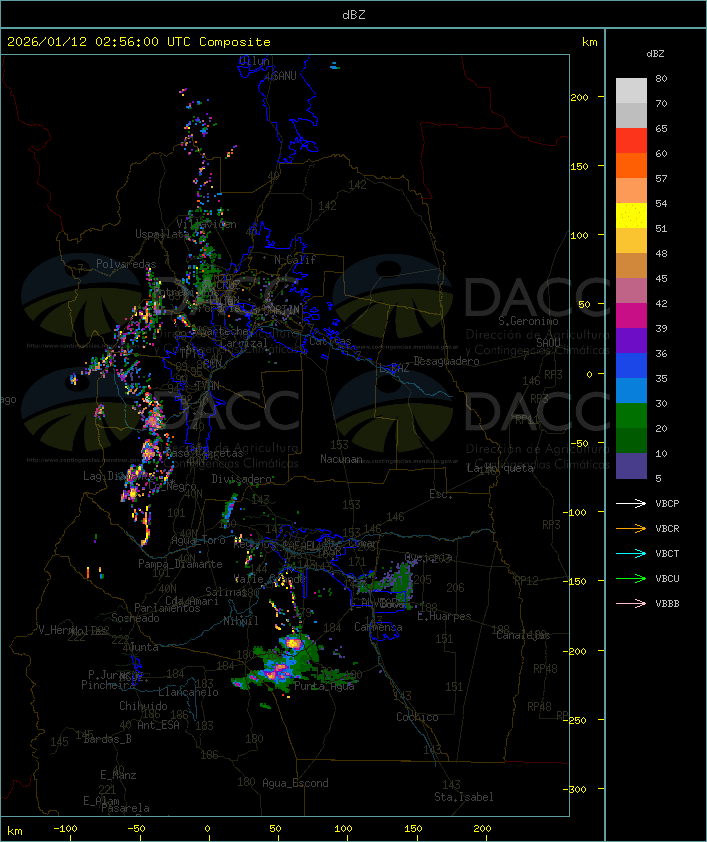Click the cyan VBCT arrow symbol
Viewport: 707px width, 842px height.
(x=632, y=553)
